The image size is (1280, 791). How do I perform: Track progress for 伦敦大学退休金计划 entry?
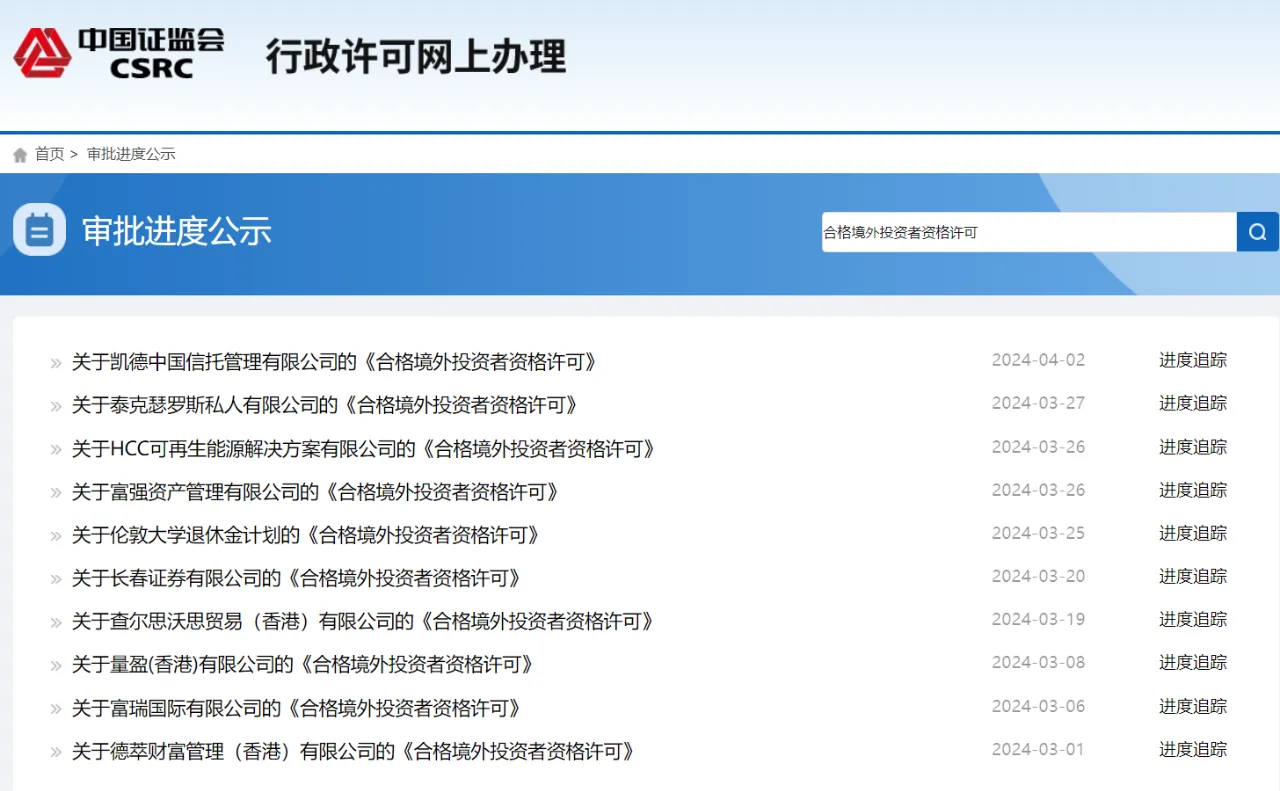[1192, 534]
